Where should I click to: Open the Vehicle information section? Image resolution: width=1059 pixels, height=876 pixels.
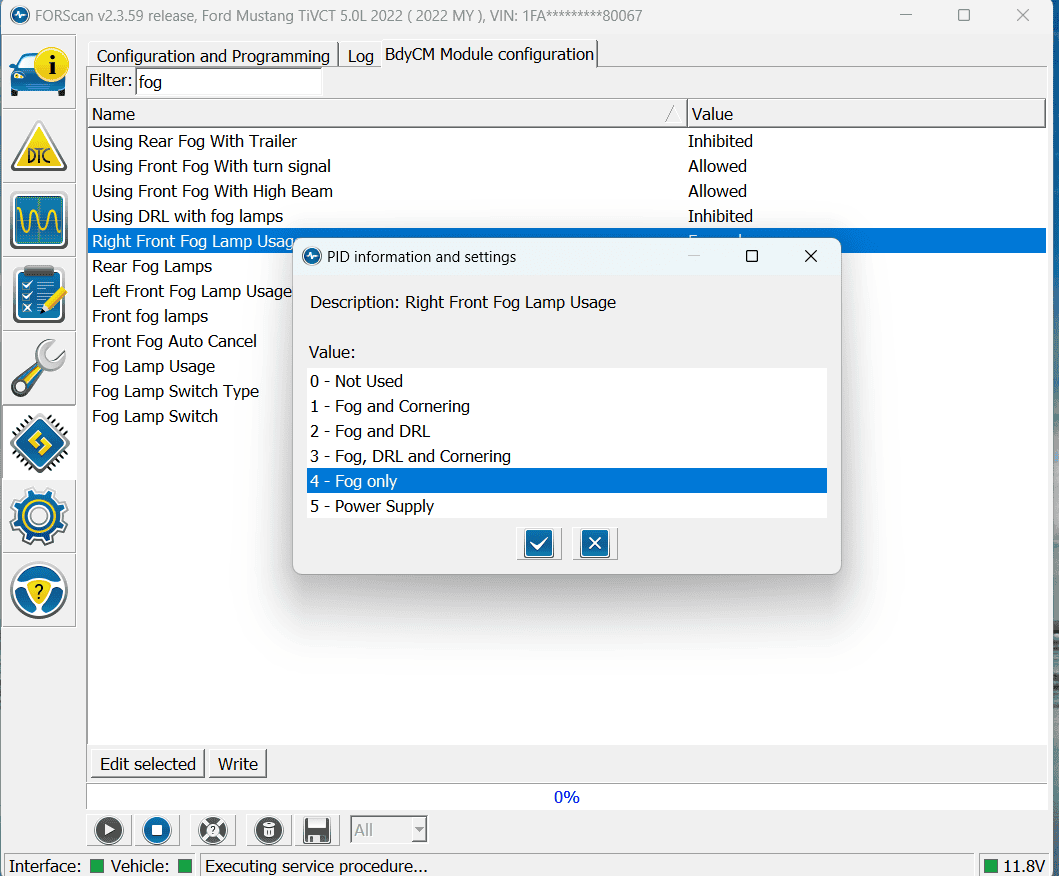[x=39, y=72]
